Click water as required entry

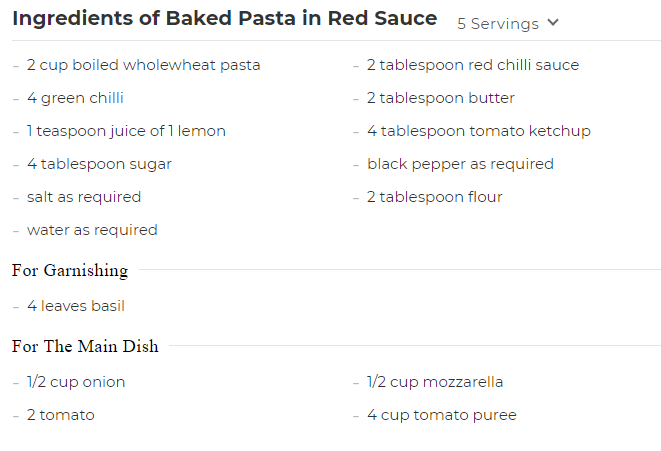(x=92, y=230)
